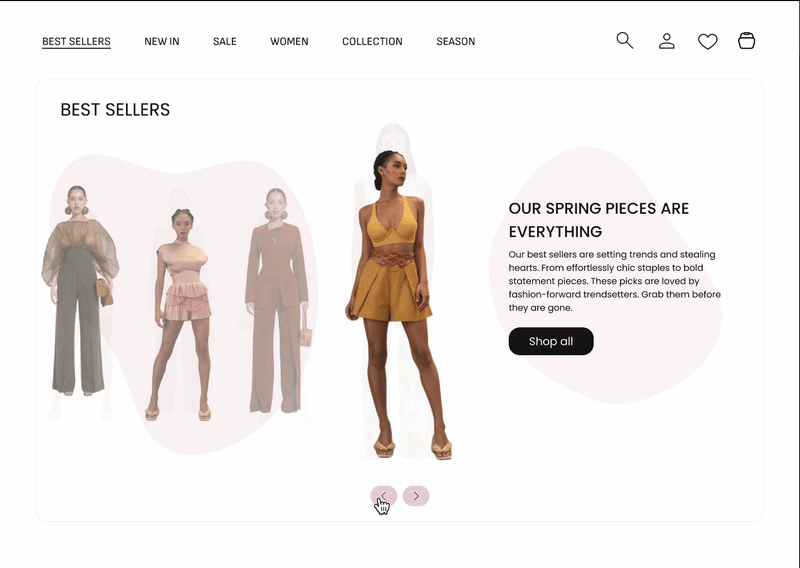The height and width of the screenshot is (568, 800).
Task: Select the BEST SELLERS nav item
Action: click(x=76, y=41)
